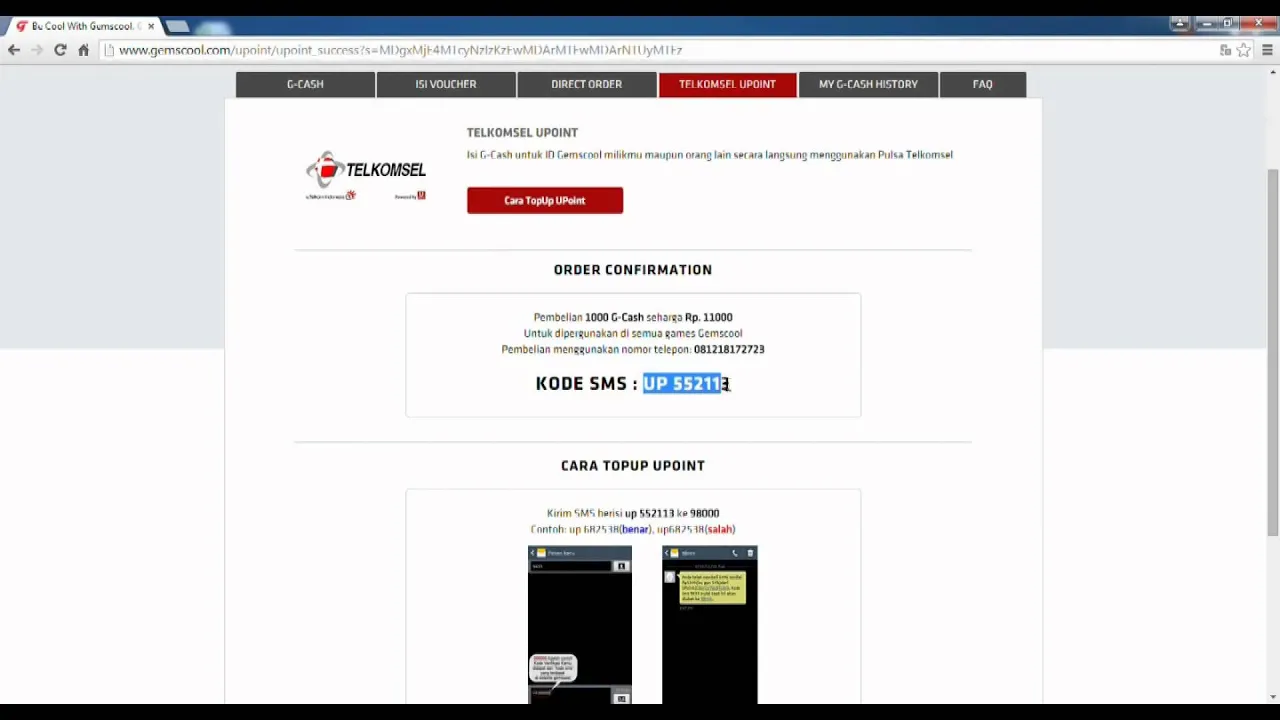The image size is (1280, 720).
Task: Click the 'KODE SMS :' label
Action: pyautogui.click(x=586, y=384)
